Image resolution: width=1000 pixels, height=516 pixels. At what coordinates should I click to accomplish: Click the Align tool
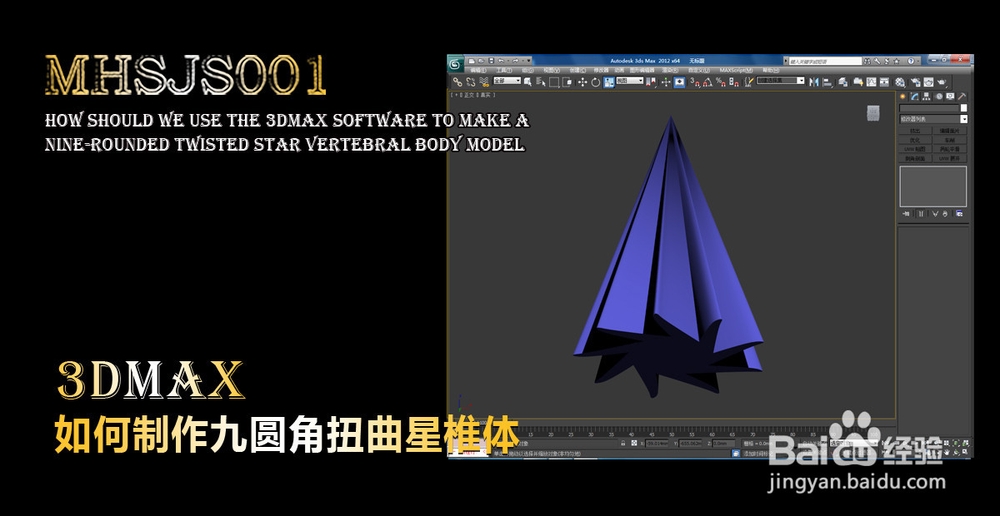(828, 82)
